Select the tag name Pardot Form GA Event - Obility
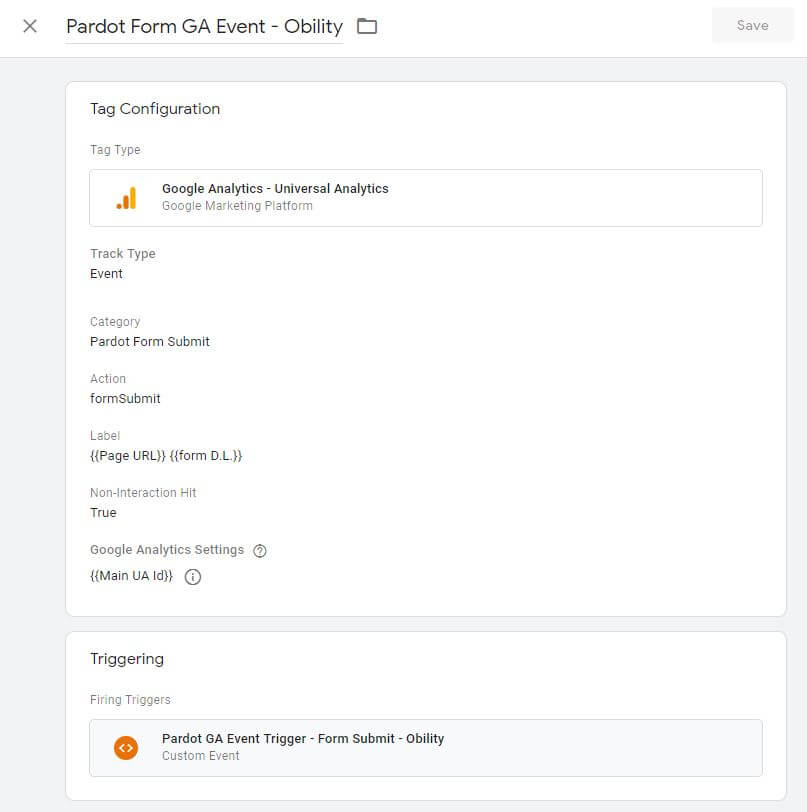The height and width of the screenshot is (812, 807). coord(202,26)
